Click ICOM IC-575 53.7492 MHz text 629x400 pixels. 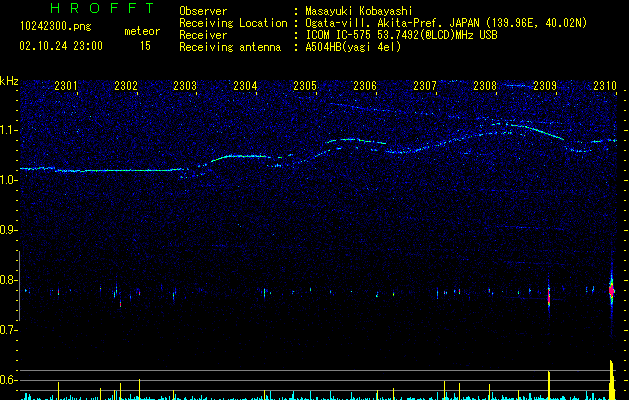coord(401,35)
